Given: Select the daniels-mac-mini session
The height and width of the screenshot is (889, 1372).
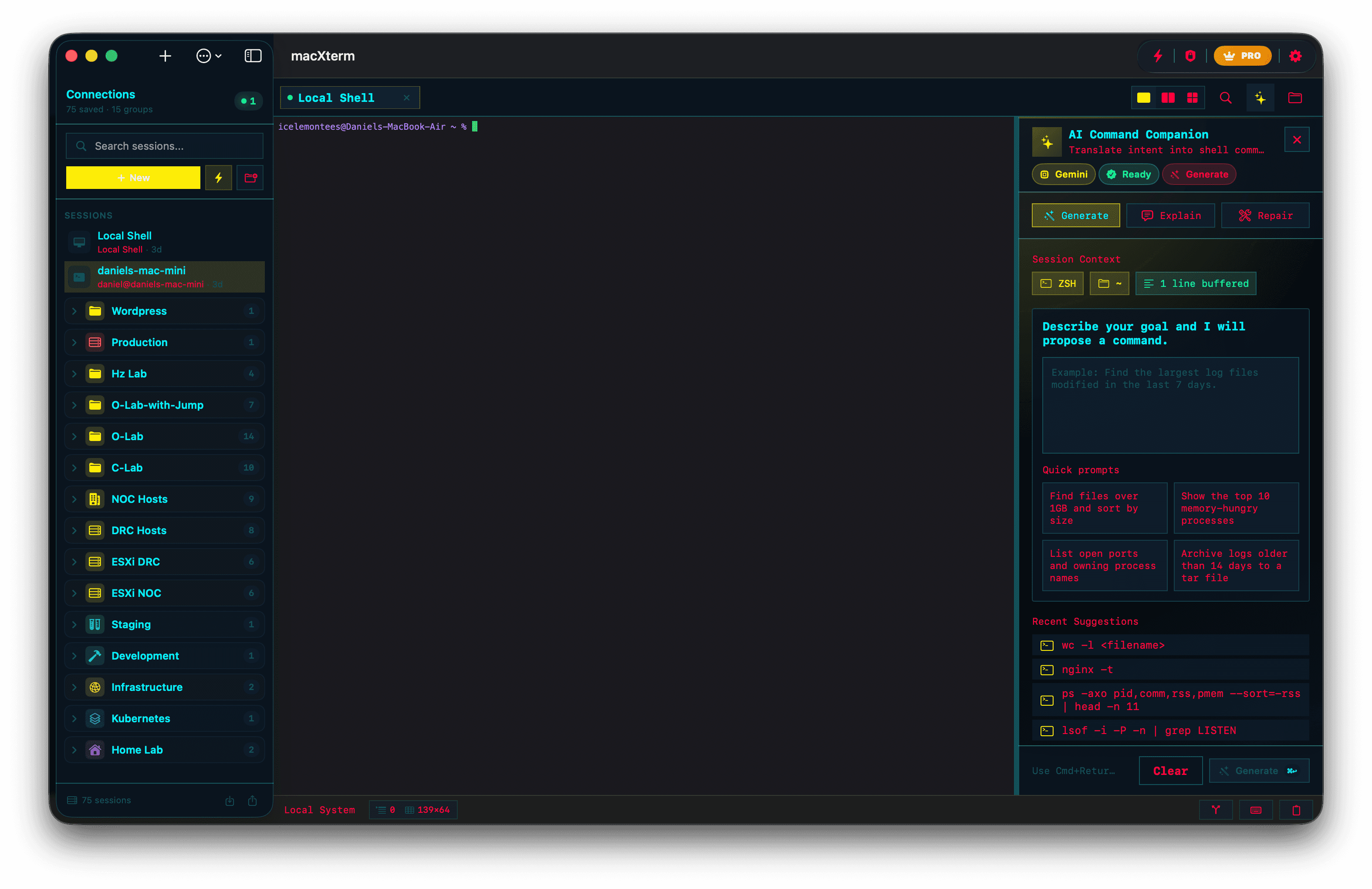Looking at the screenshot, I should coord(164,277).
